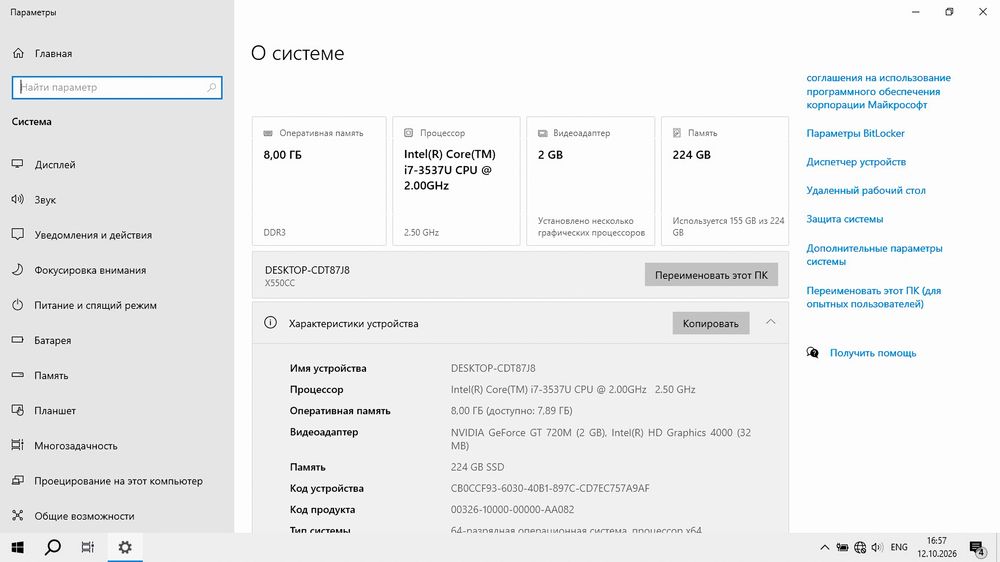Open Параметры BitLocker link

click(855, 133)
